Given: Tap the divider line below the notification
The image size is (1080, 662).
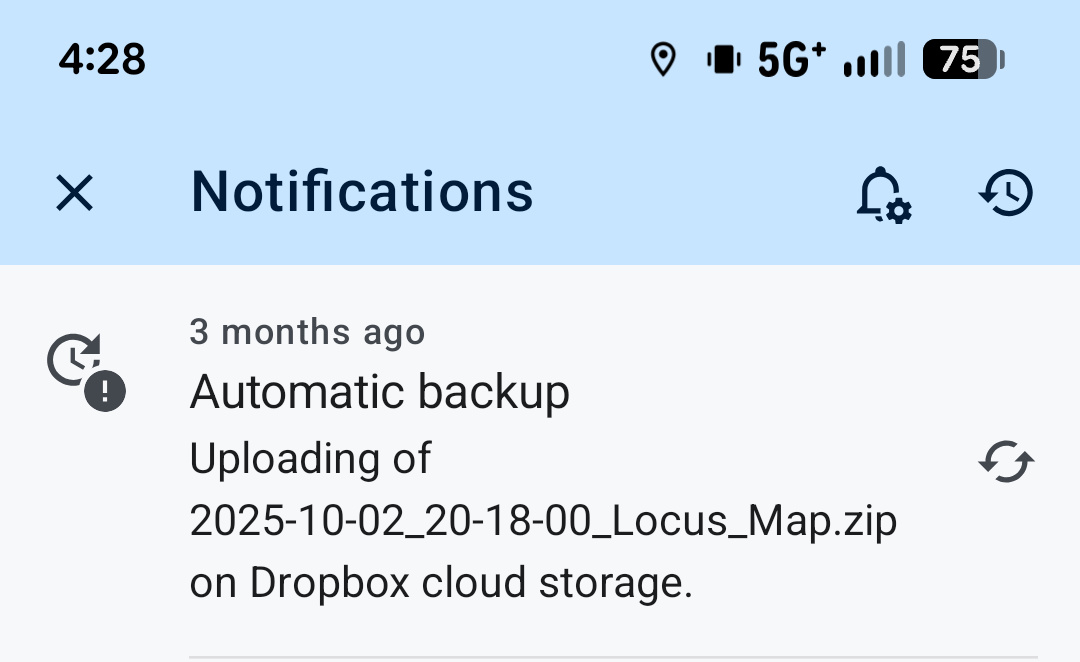Looking at the screenshot, I should pyautogui.click(x=612, y=657).
